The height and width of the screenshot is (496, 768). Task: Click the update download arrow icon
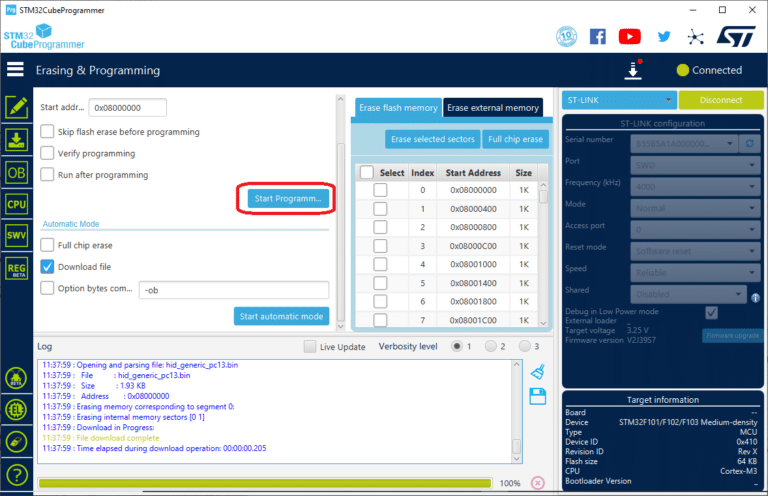coord(633,70)
